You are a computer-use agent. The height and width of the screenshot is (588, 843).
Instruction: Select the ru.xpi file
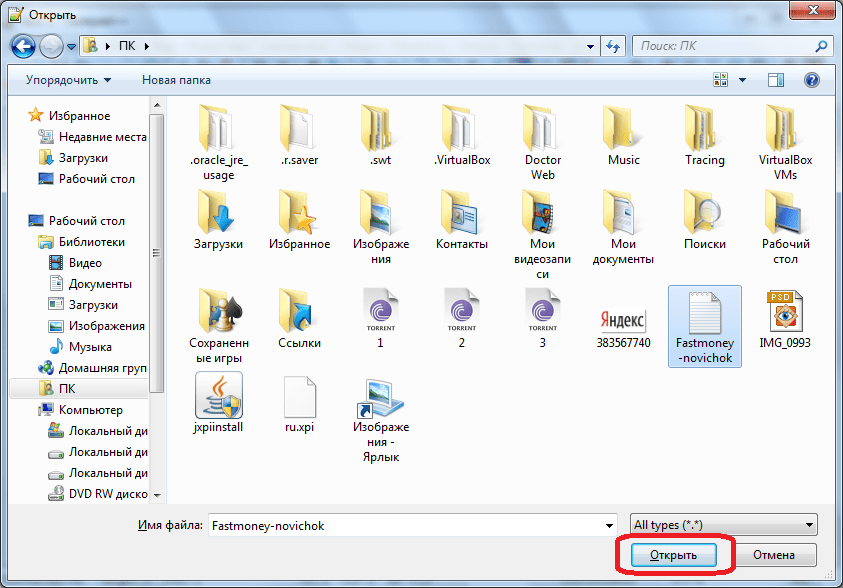pyautogui.click(x=299, y=405)
